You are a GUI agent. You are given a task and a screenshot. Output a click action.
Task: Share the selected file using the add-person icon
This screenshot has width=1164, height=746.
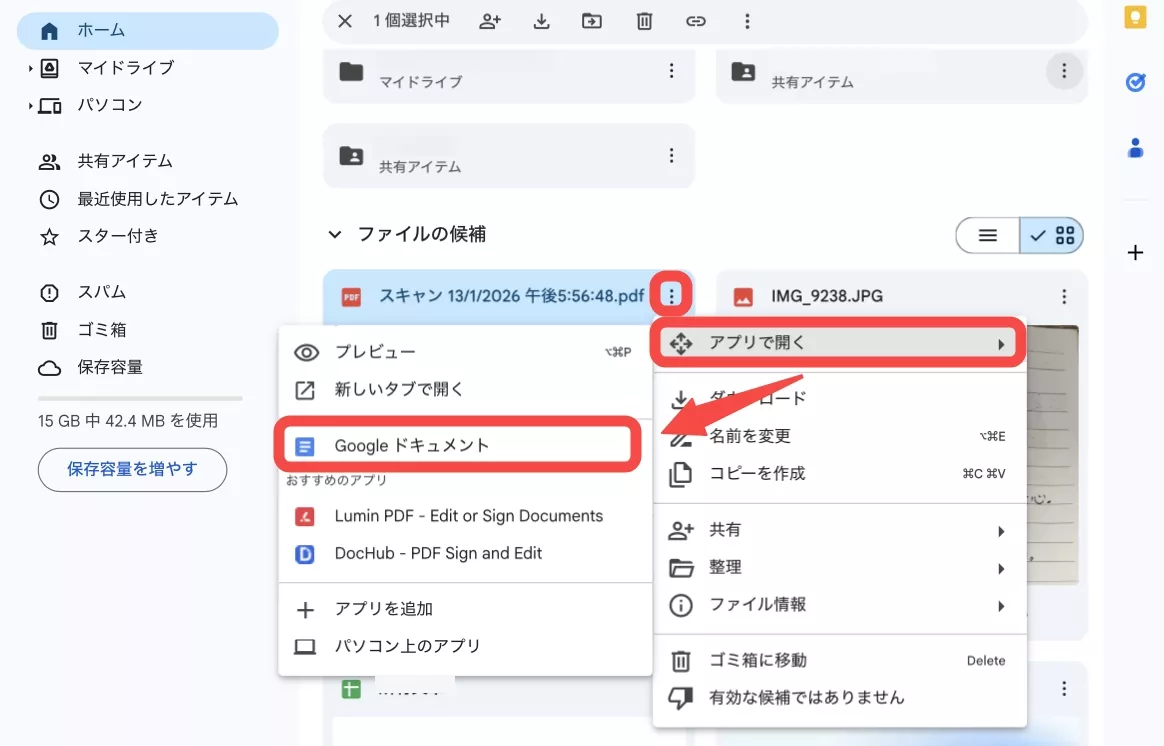click(x=491, y=21)
